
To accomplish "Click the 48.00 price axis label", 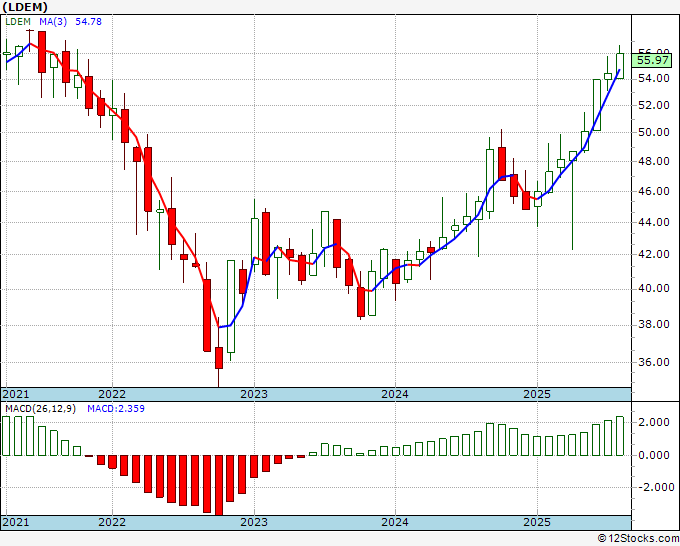I will pyautogui.click(x=653, y=161).
